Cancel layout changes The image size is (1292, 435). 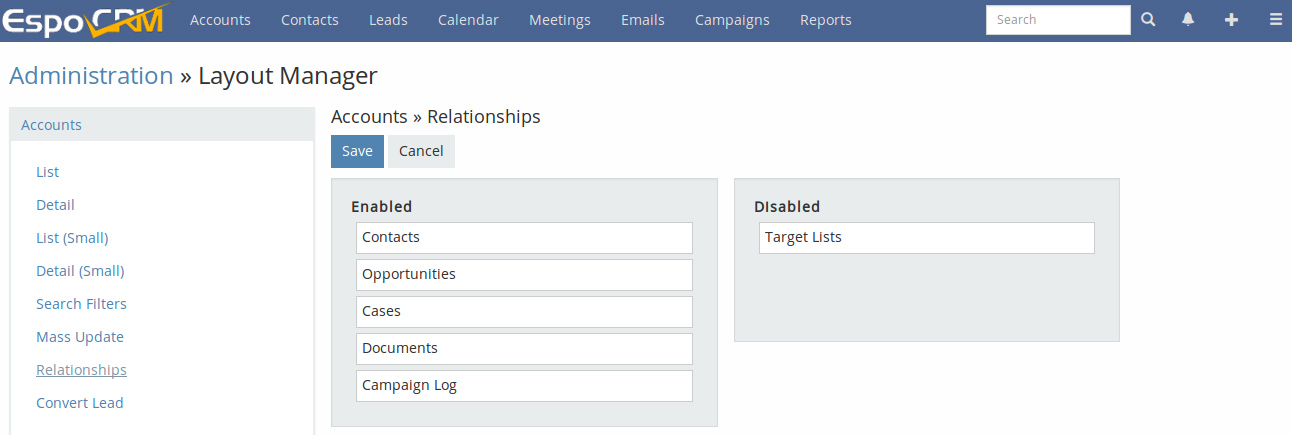[x=421, y=151]
